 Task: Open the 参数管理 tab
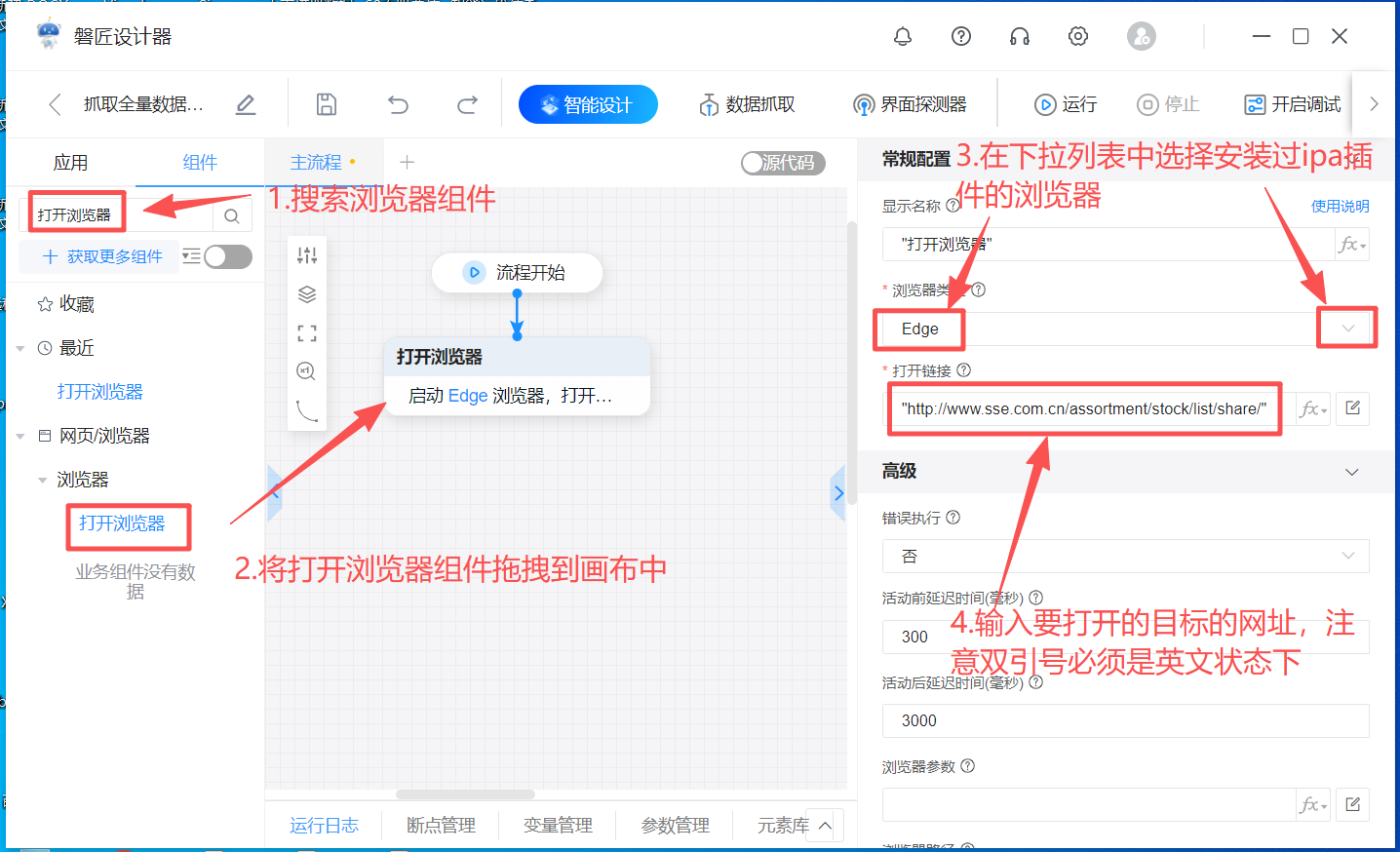click(x=675, y=826)
